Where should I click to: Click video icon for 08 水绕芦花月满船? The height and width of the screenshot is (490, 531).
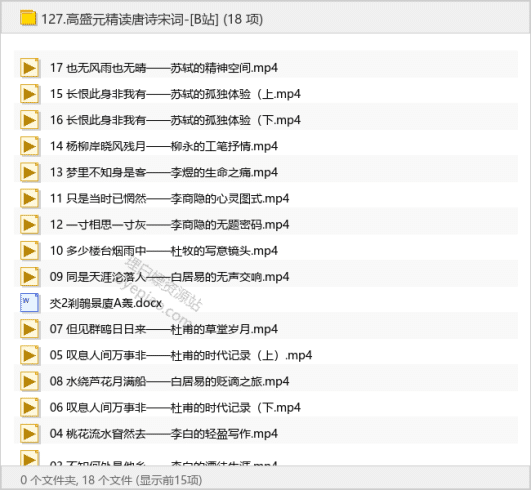(29, 381)
